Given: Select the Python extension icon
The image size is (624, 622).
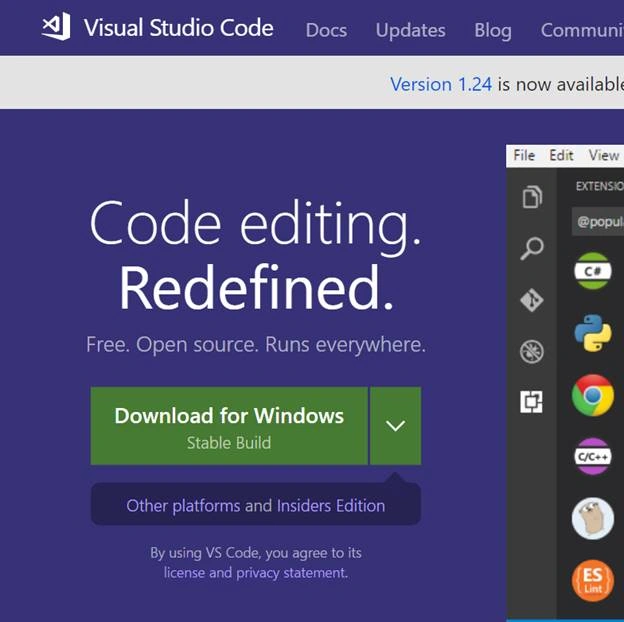Looking at the screenshot, I should 593,333.
